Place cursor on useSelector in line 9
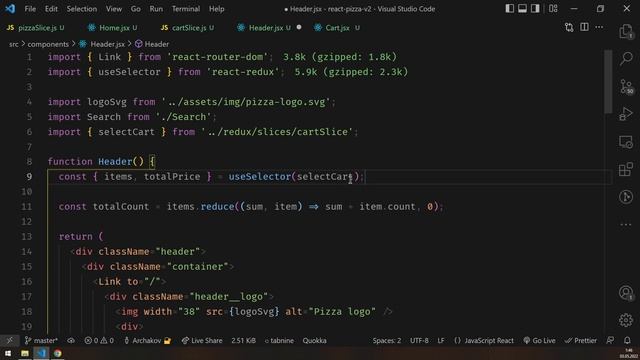The height and width of the screenshot is (360, 640). coord(259,177)
